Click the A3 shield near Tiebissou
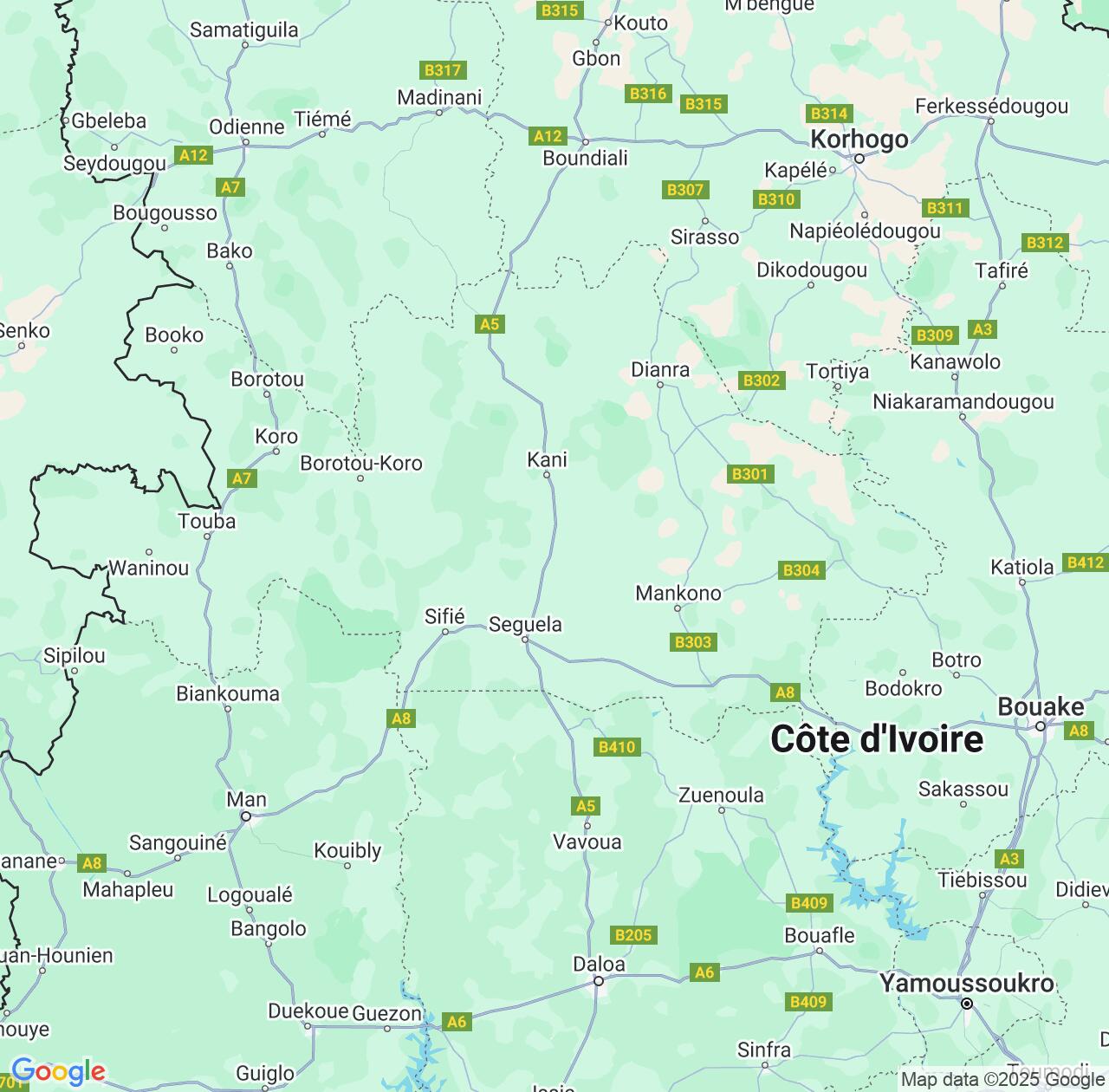The width and height of the screenshot is (1109, 1092). coord(1010,859)
